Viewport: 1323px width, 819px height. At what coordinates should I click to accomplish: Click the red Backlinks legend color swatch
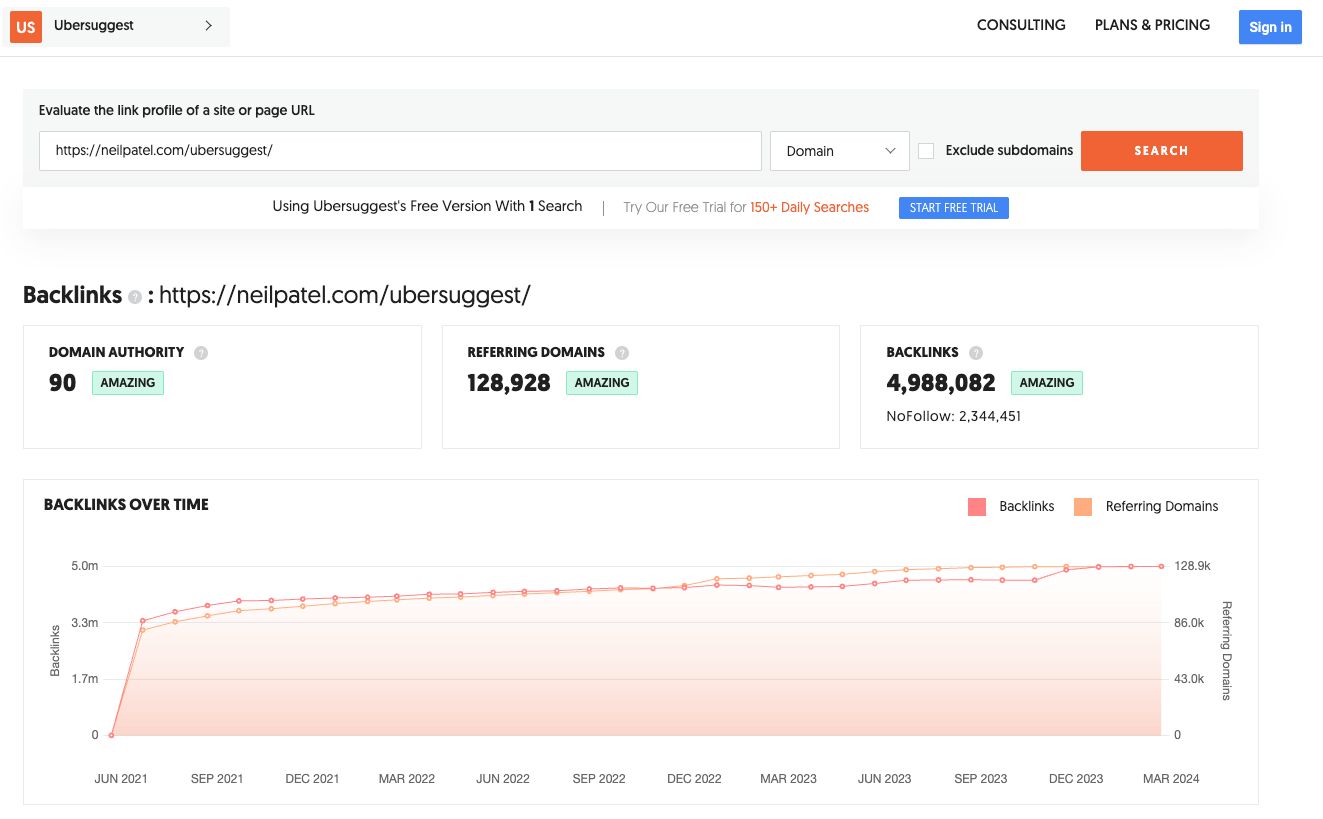(x=975, y=506)
